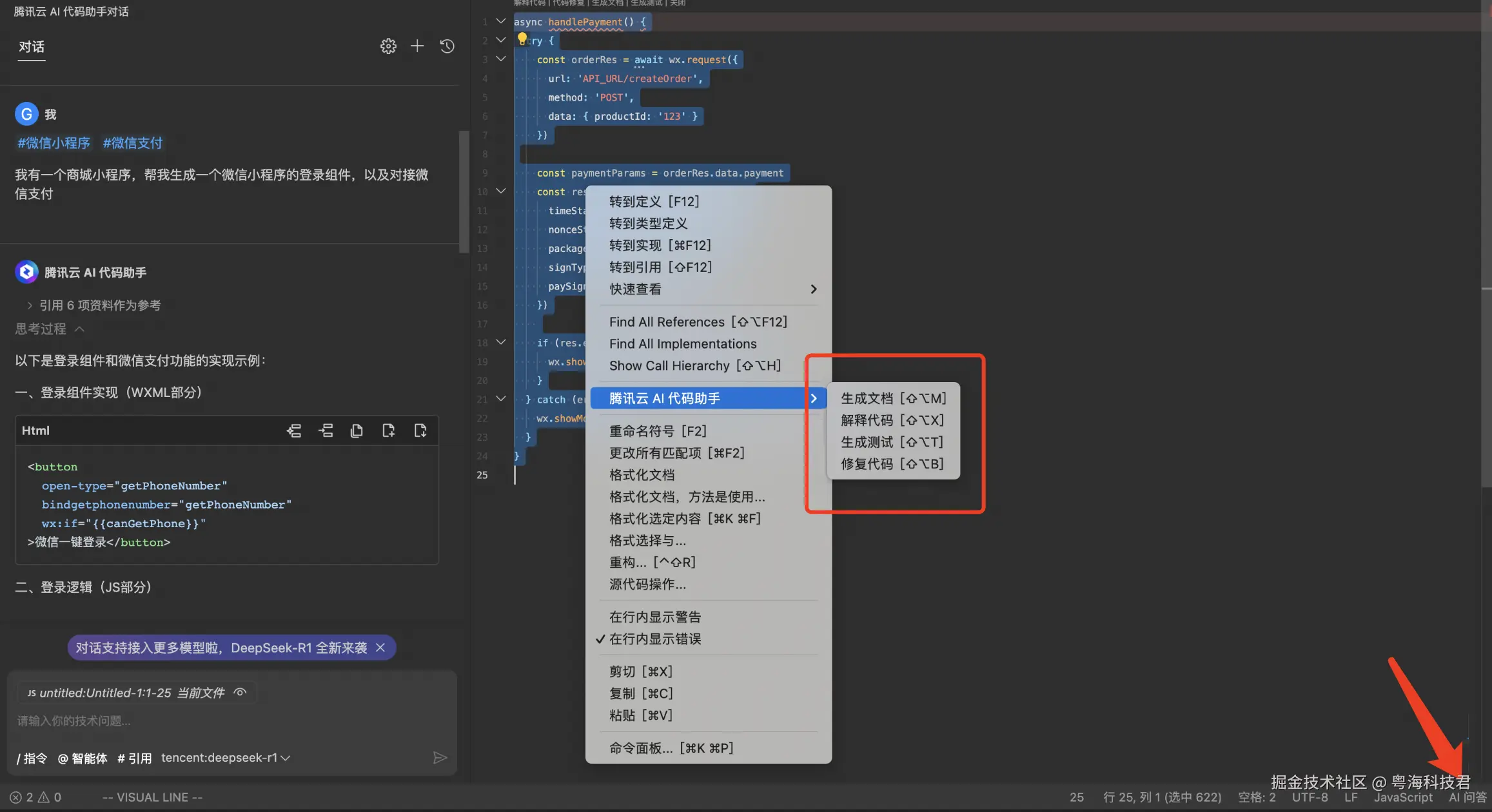Click the send message arrow icon
This screenshot has width=1492, height=812.
click(440, 758)
